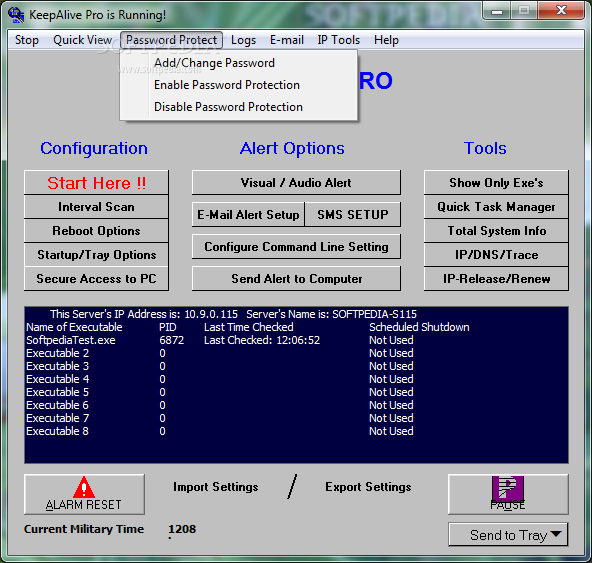The width and height of the screenshot is (592, 563).
Task: Click the PID value 6872
Action: [x=171, y=340]
